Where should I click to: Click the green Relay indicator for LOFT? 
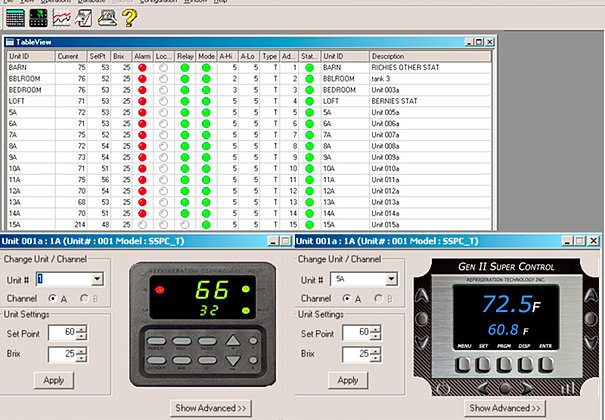point(185,101)
